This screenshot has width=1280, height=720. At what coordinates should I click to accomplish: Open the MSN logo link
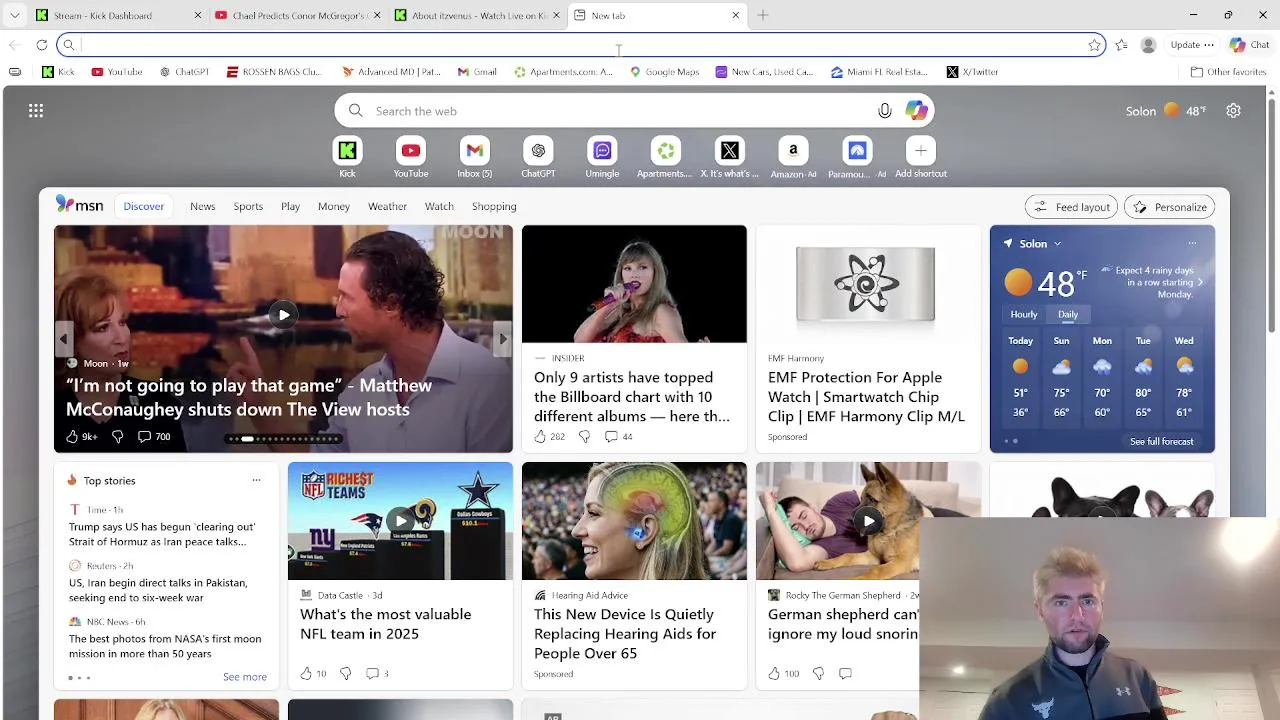79,205
